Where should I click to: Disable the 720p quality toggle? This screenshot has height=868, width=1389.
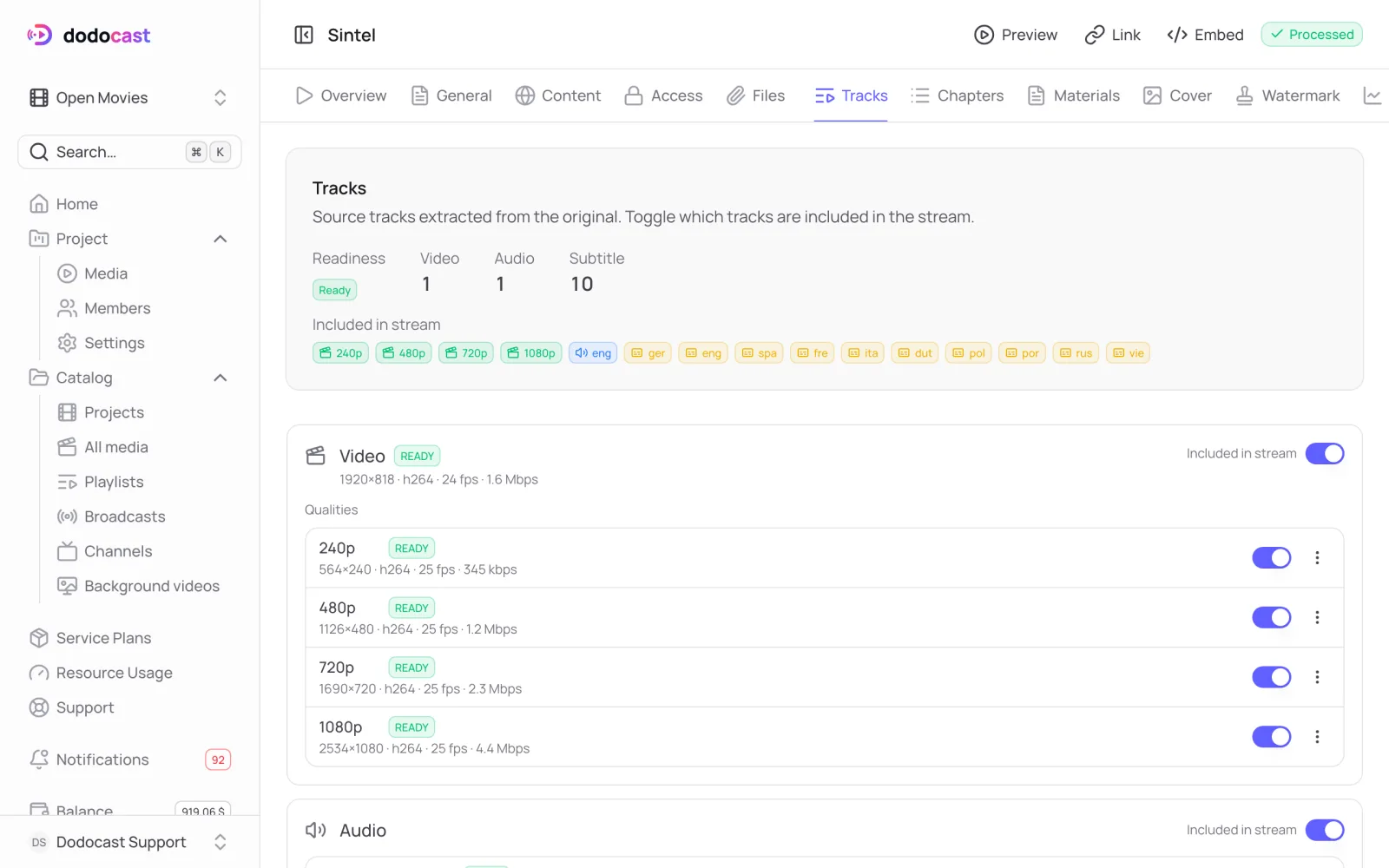coord(1272,677)
